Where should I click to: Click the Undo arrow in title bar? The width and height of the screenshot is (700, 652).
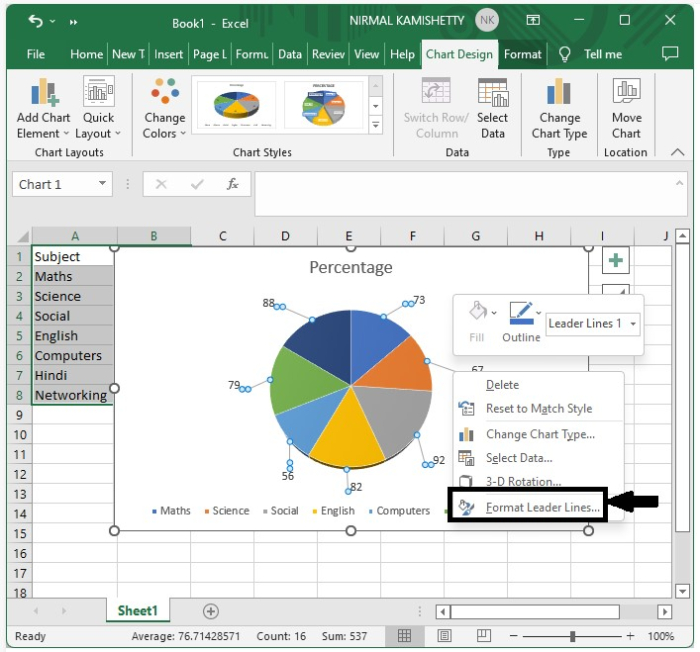pyautogui.click(x=35, y=21)
